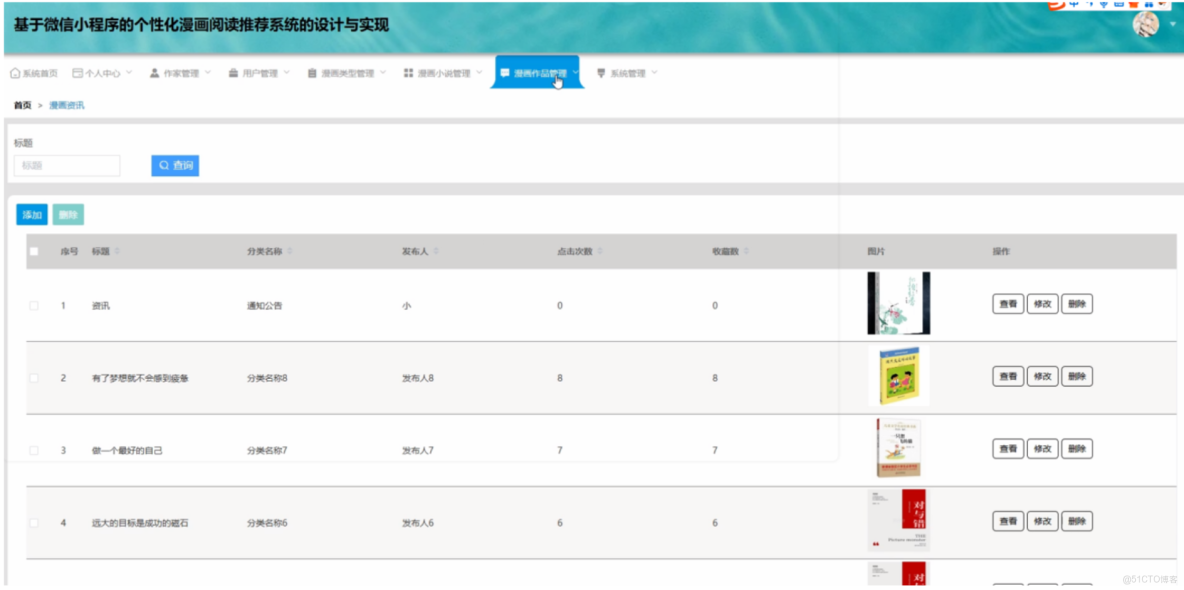Screen dimensions: 1184x590
Task: Click 修改 for the 远大的目标是成功的磁石 row
Action: (1043, 521)
